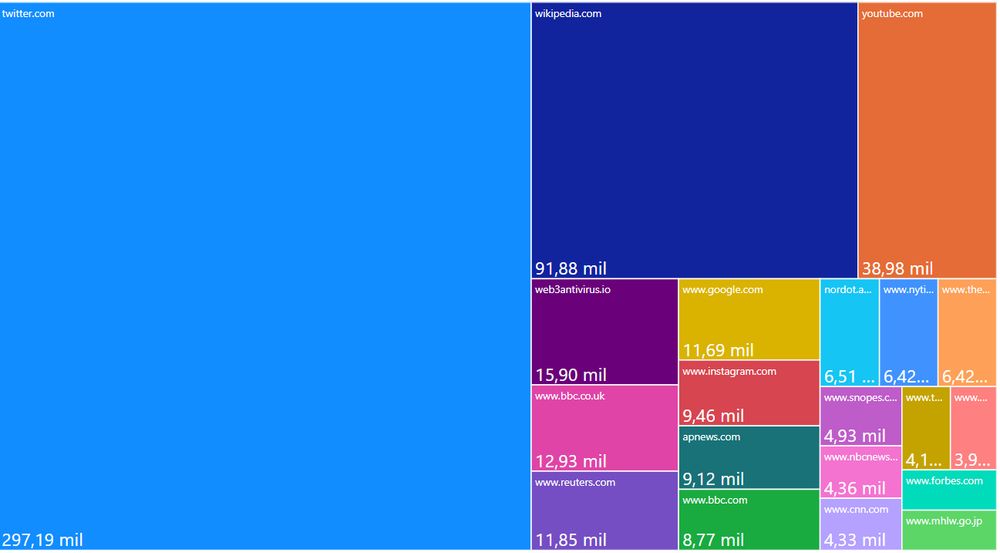Select the www.instagram.com label
1000x553 pixels.
coord(730,371)
